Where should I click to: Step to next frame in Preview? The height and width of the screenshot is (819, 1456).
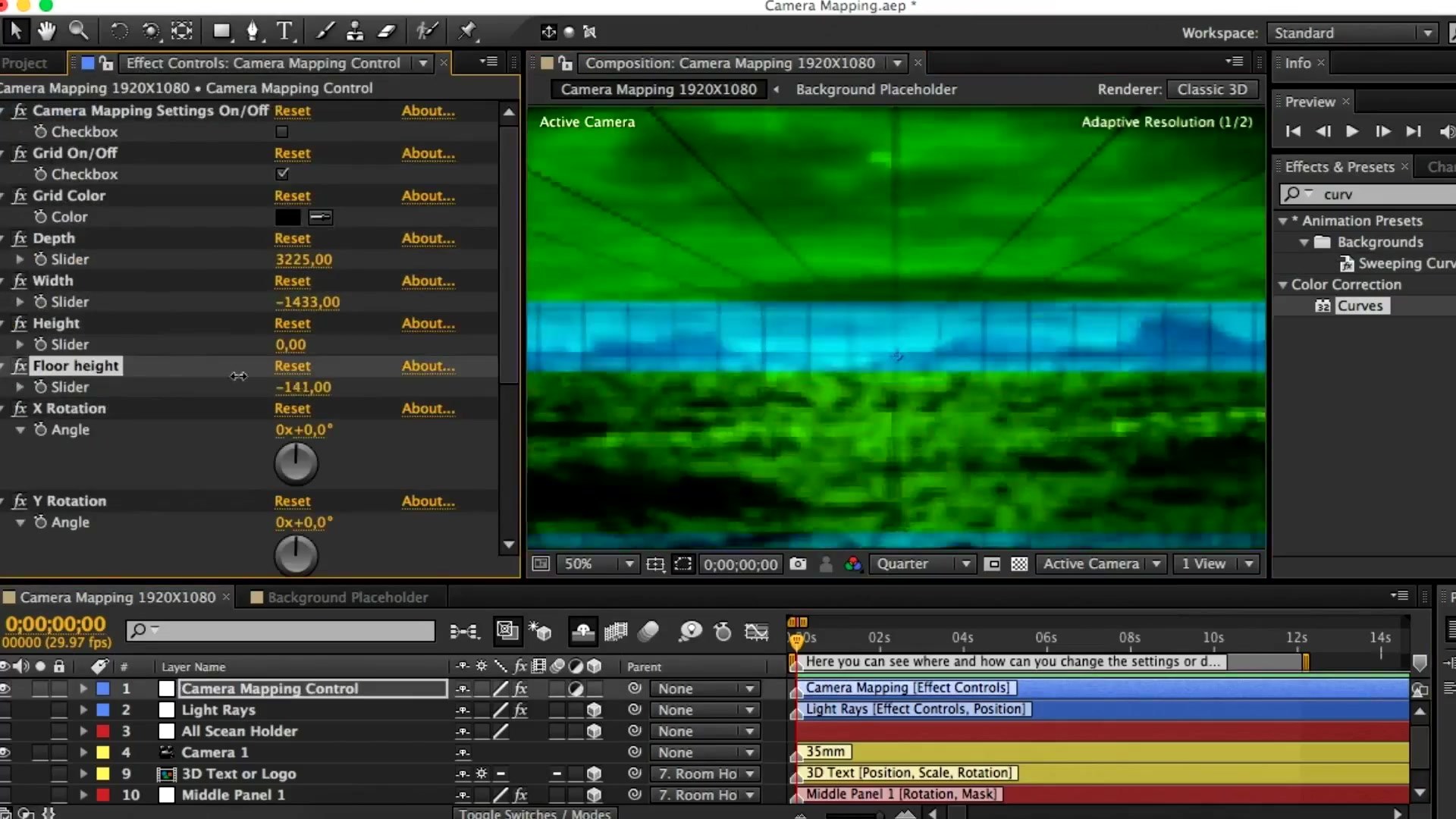pyautogui.click(x=1382, y=131)
